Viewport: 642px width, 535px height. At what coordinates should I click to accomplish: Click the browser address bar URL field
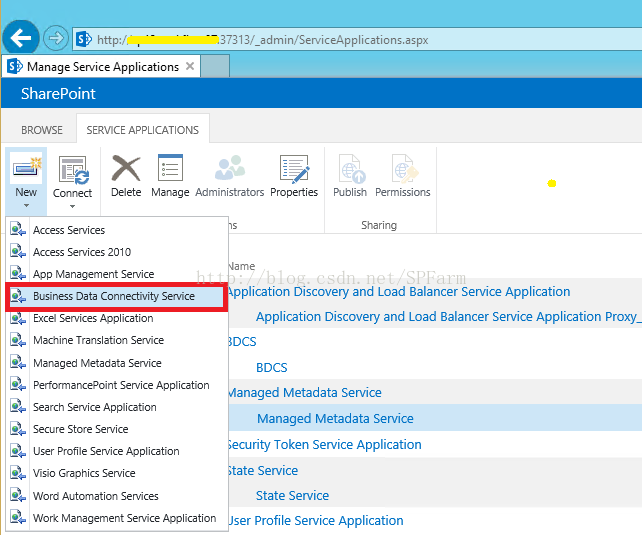[356, 40]
